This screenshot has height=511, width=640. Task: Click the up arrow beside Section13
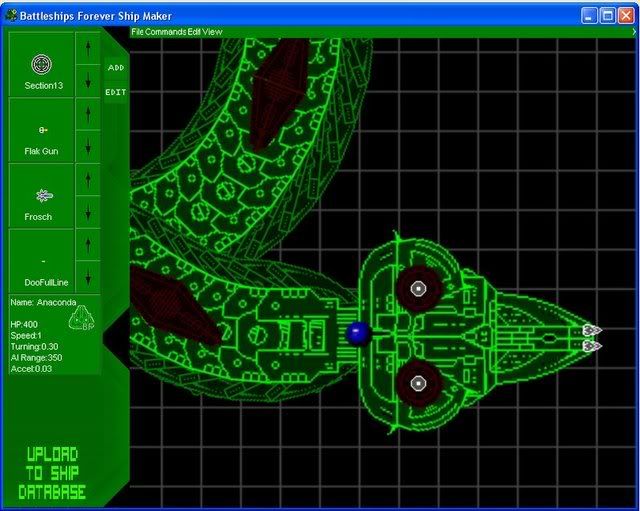(88, 48)
